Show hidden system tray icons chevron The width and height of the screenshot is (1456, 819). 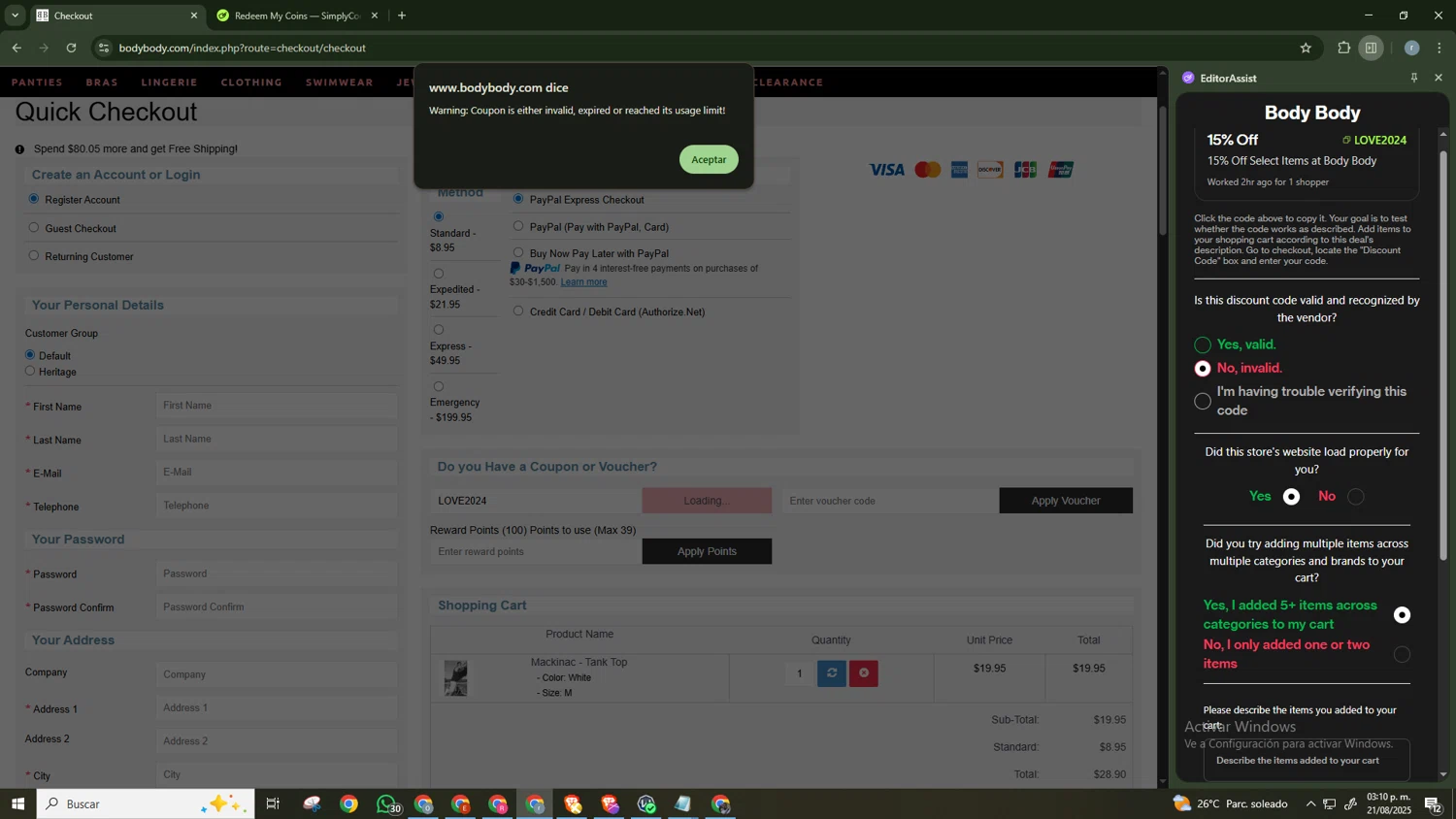[1310, 803]
